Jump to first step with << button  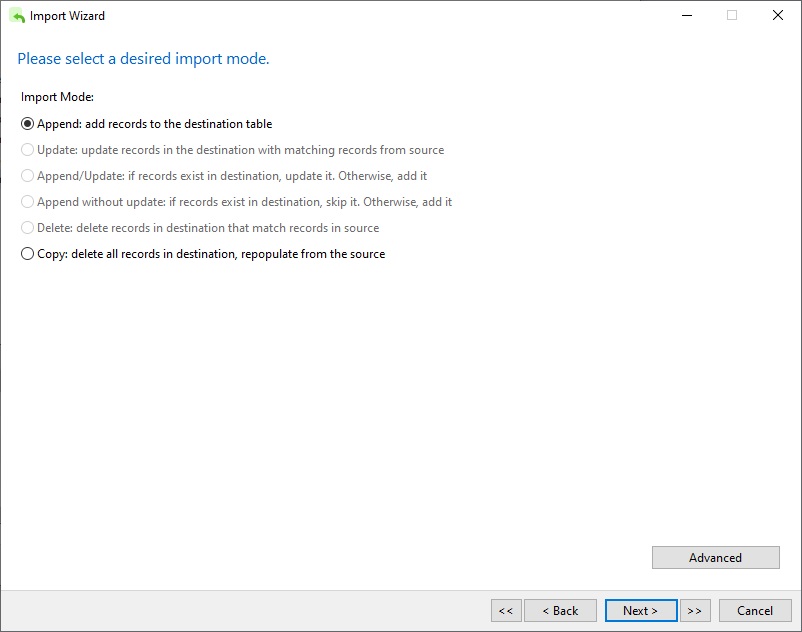tap(506, 611)
